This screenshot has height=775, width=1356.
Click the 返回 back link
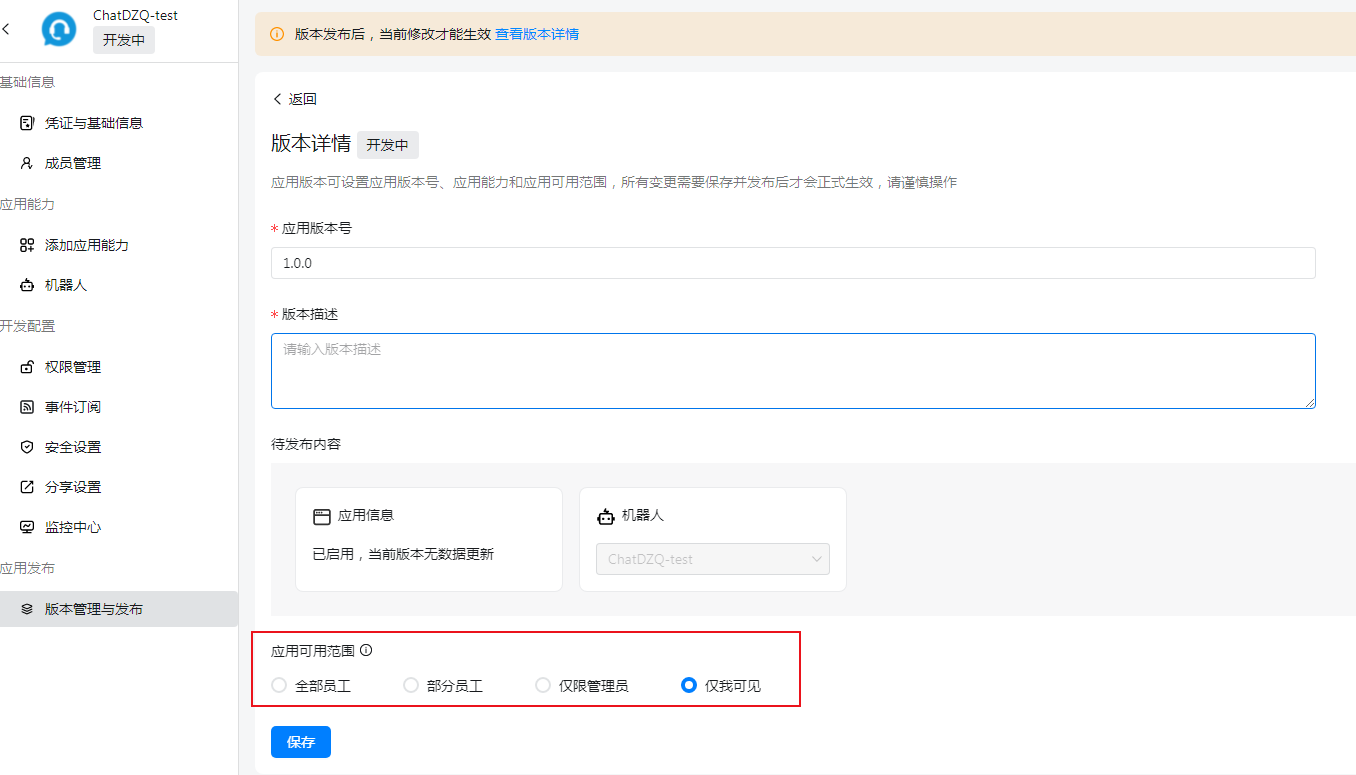(294, 99)
